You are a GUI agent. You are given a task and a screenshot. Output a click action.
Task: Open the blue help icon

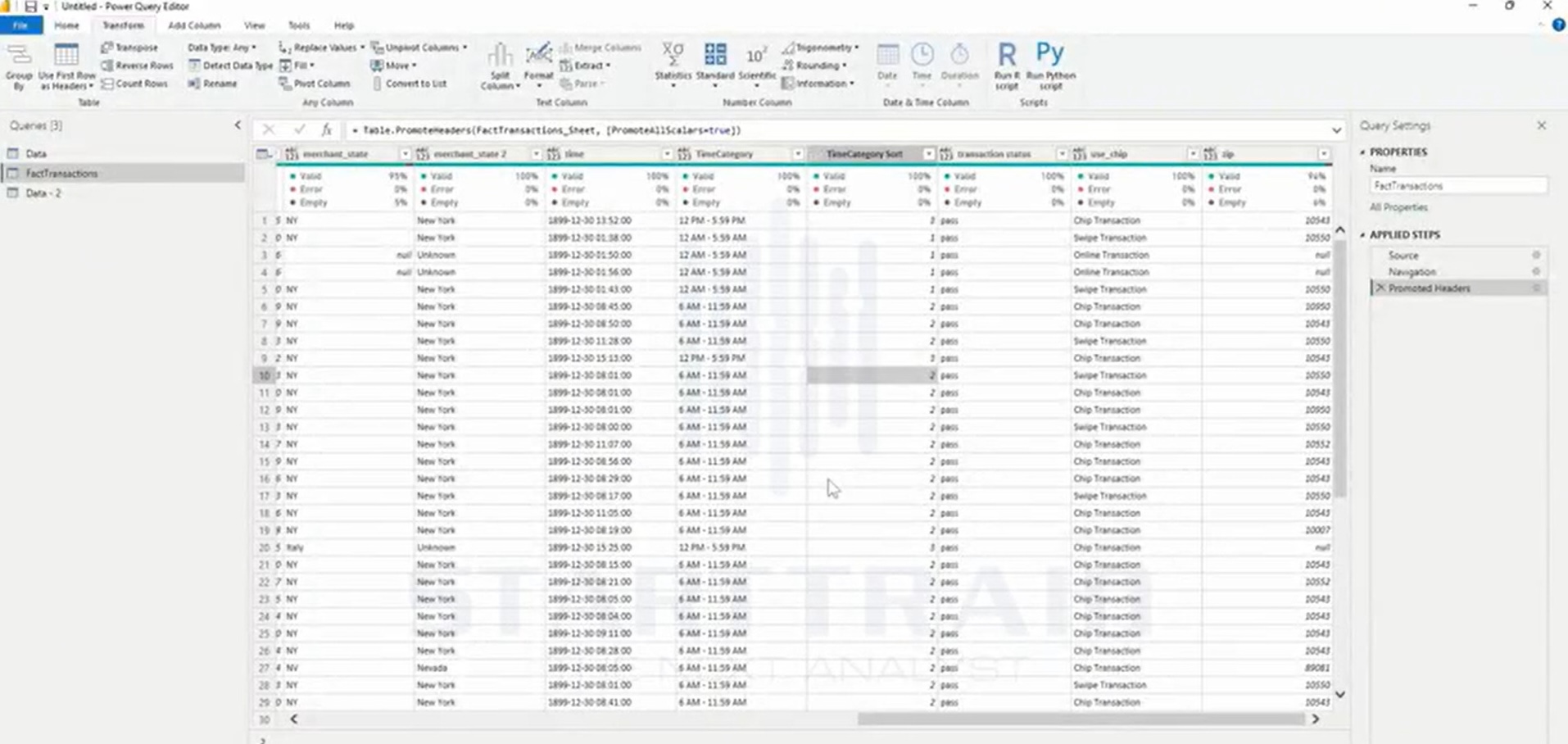[x=1558, y=25]
